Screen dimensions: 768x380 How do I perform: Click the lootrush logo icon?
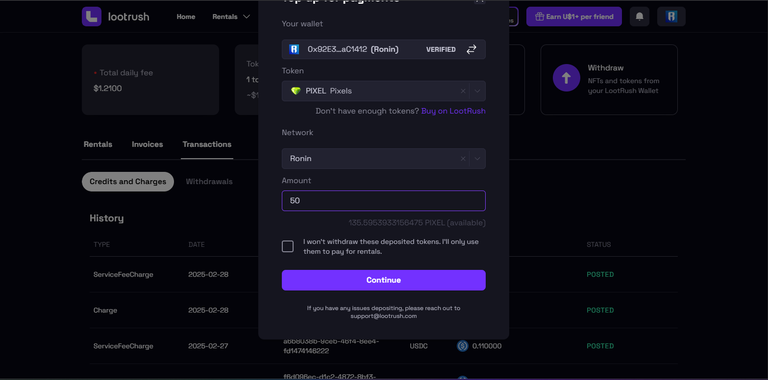coord(92,17)
